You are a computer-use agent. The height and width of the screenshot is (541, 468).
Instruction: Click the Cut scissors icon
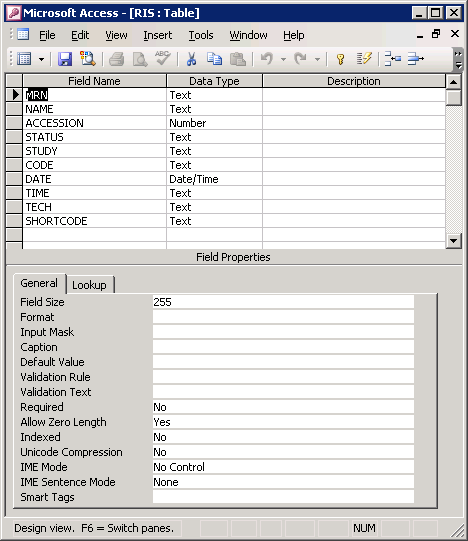coord(191,59)
